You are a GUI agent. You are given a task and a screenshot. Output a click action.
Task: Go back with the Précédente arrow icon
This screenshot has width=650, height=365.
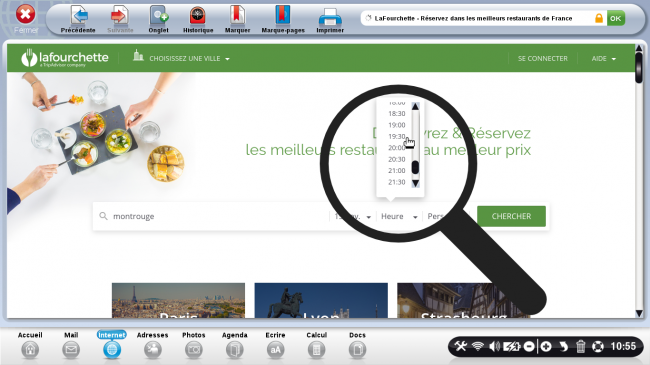tap(78, 16)
